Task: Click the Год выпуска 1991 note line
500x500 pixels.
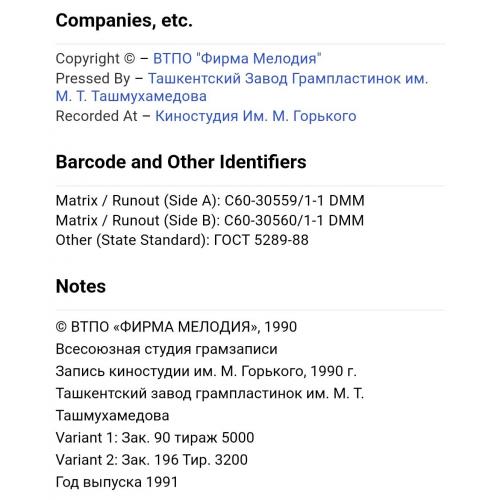Action: 117,482
